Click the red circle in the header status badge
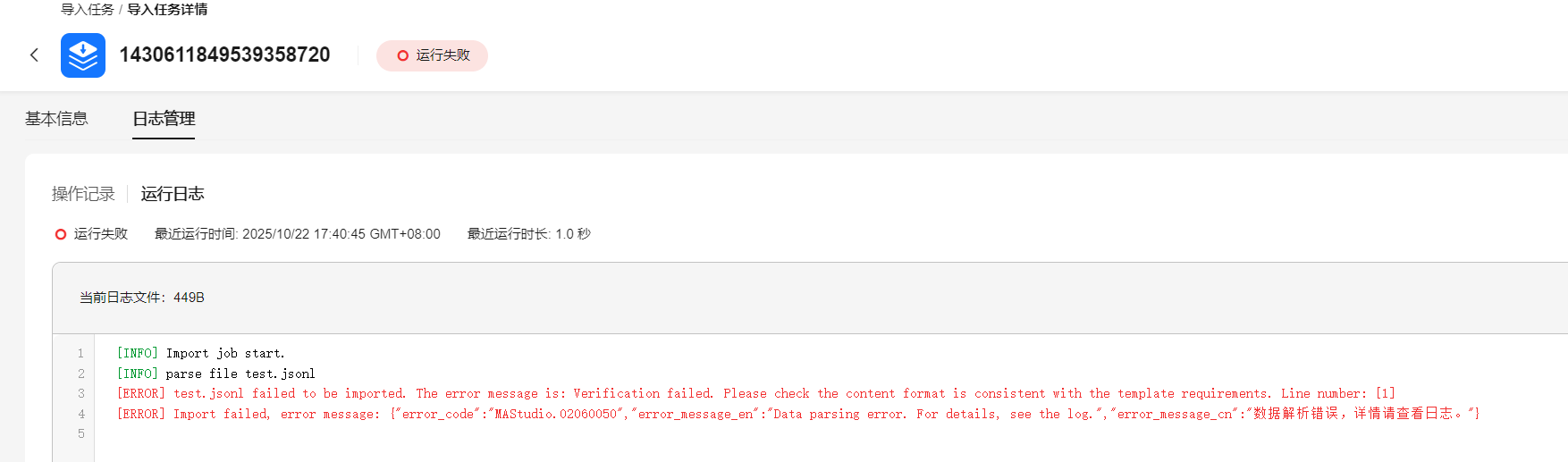This screenshot has width=1568, height=462. (402, 55)
